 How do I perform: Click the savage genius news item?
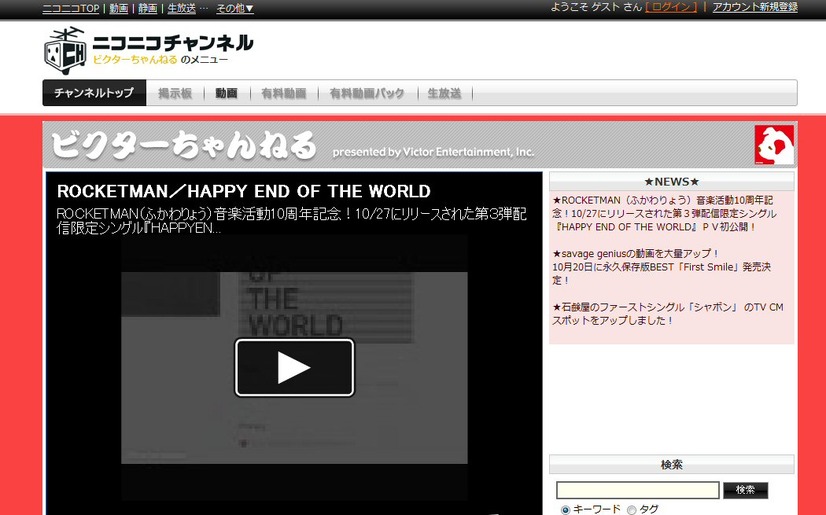point(662,266)
